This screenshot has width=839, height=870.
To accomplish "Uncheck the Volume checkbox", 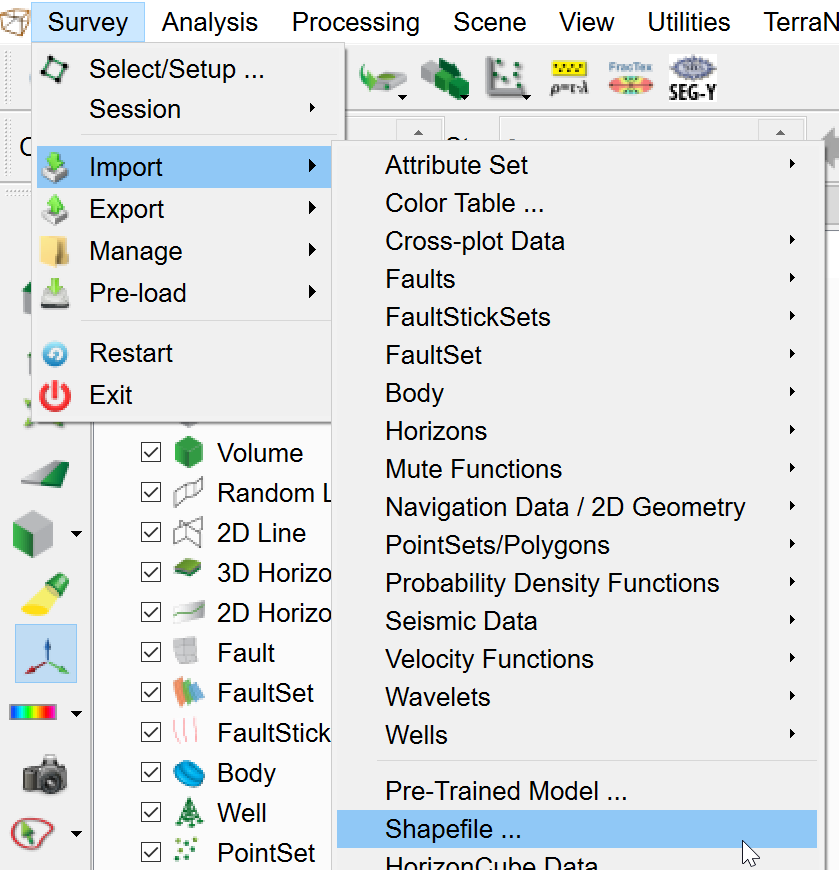I will [x=151, y=453].
